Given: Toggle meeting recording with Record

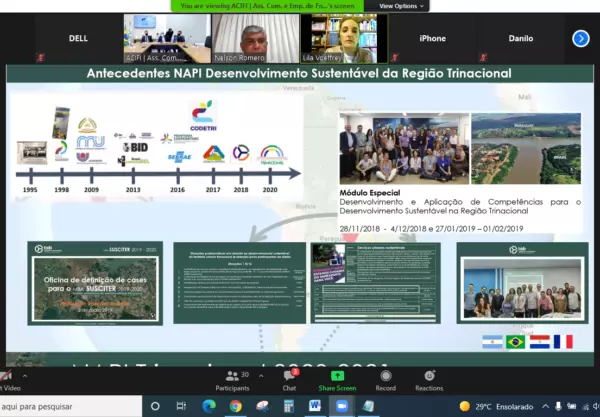Looking at the screenshot, I should tap(385, 379).
